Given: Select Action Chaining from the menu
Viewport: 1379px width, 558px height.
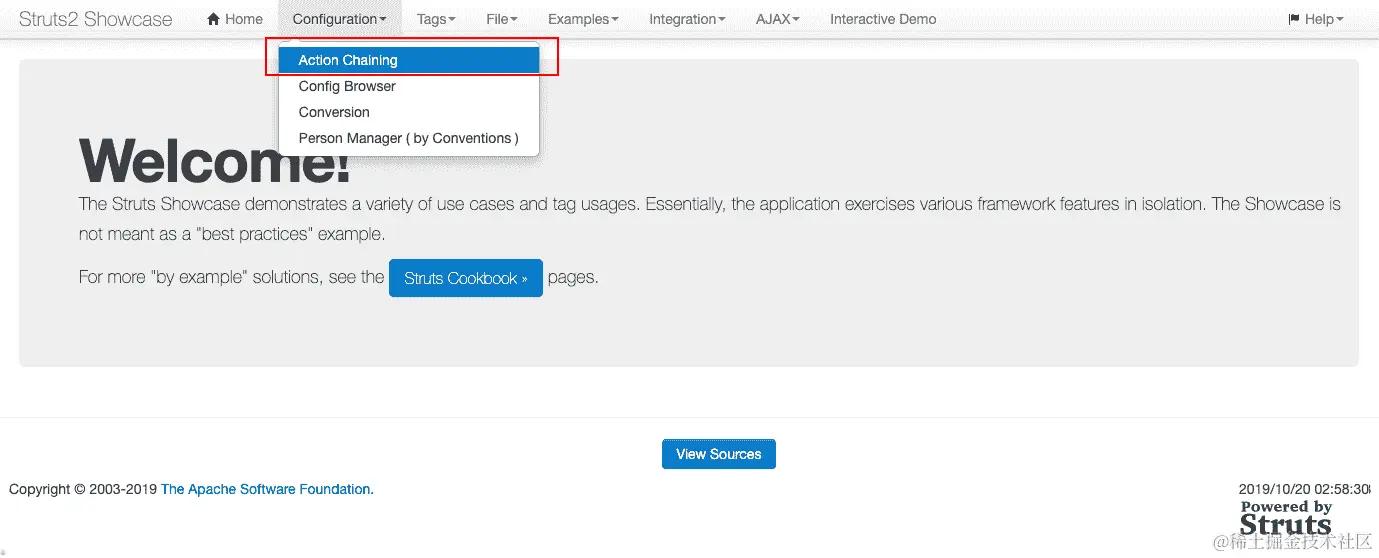Looking at the screenshot, I should click(348, 60).
